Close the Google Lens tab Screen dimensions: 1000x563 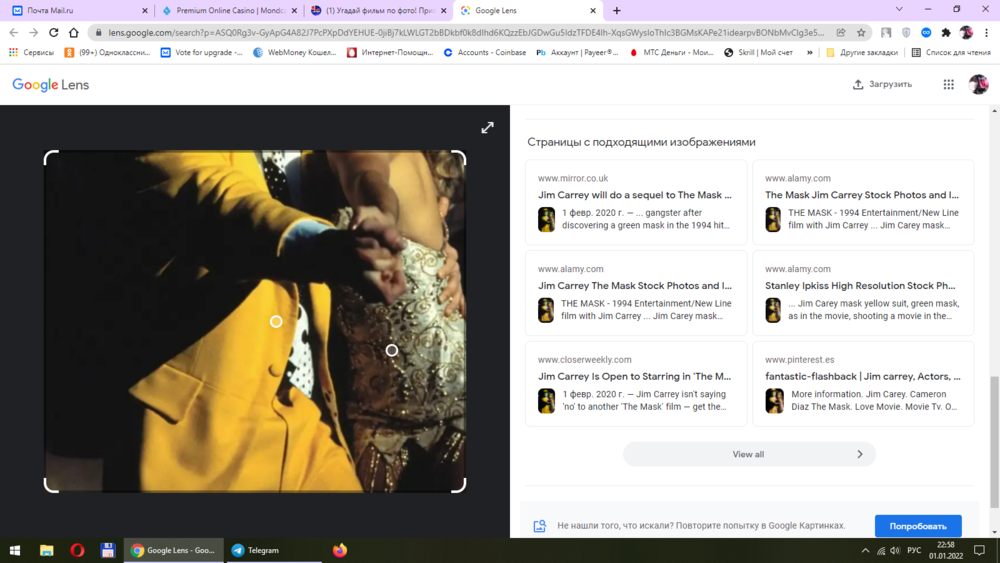click(592, 11)
